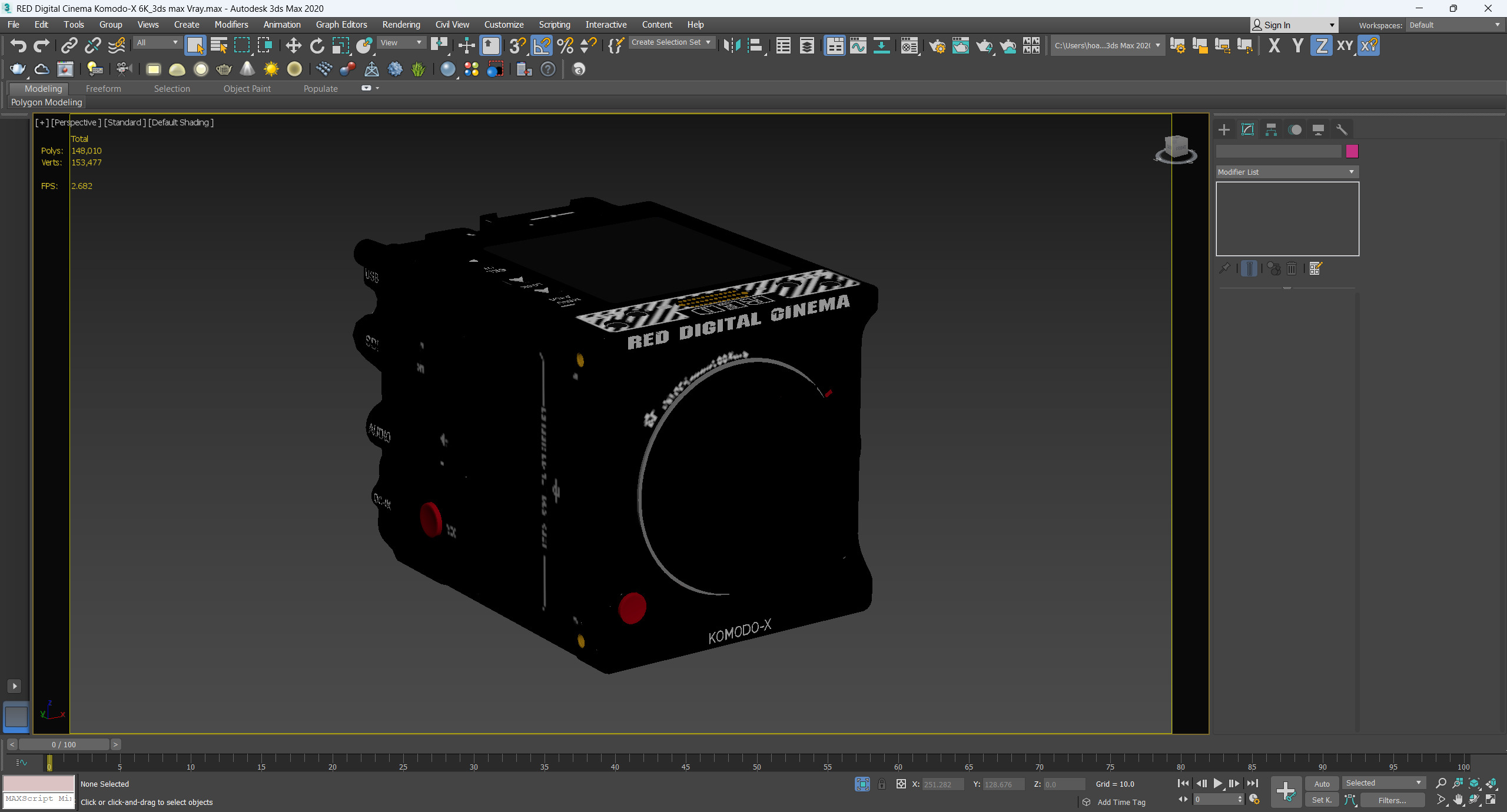Click the Polygon Modeling panel button

tap(47, 102)
